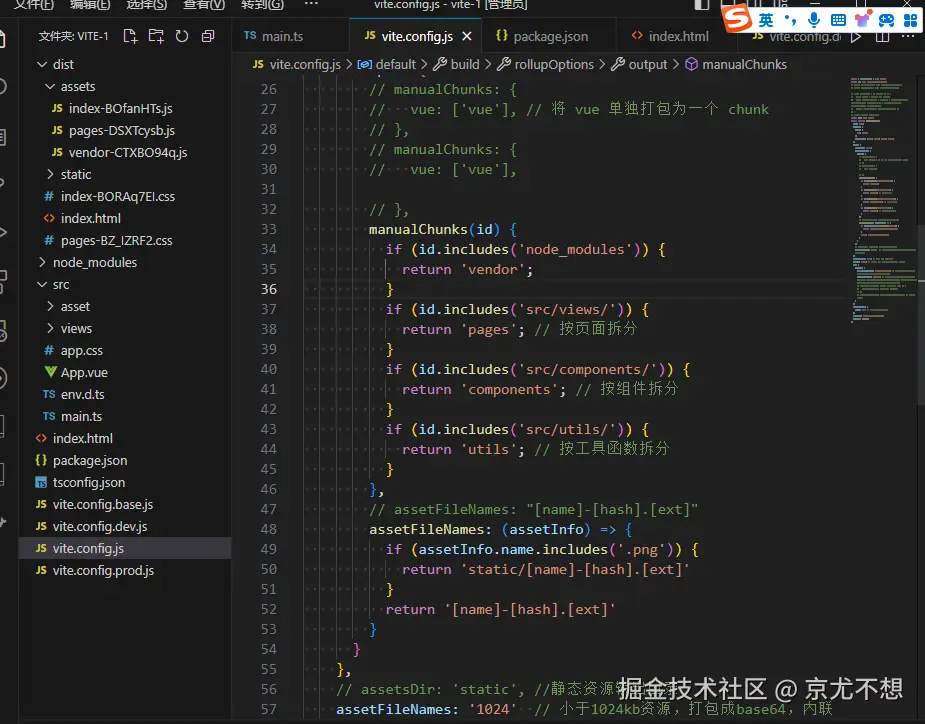This screenshot has height=724, width=925.
Task: Place cursor on return 'vendor' line
Action: point(467,269)
